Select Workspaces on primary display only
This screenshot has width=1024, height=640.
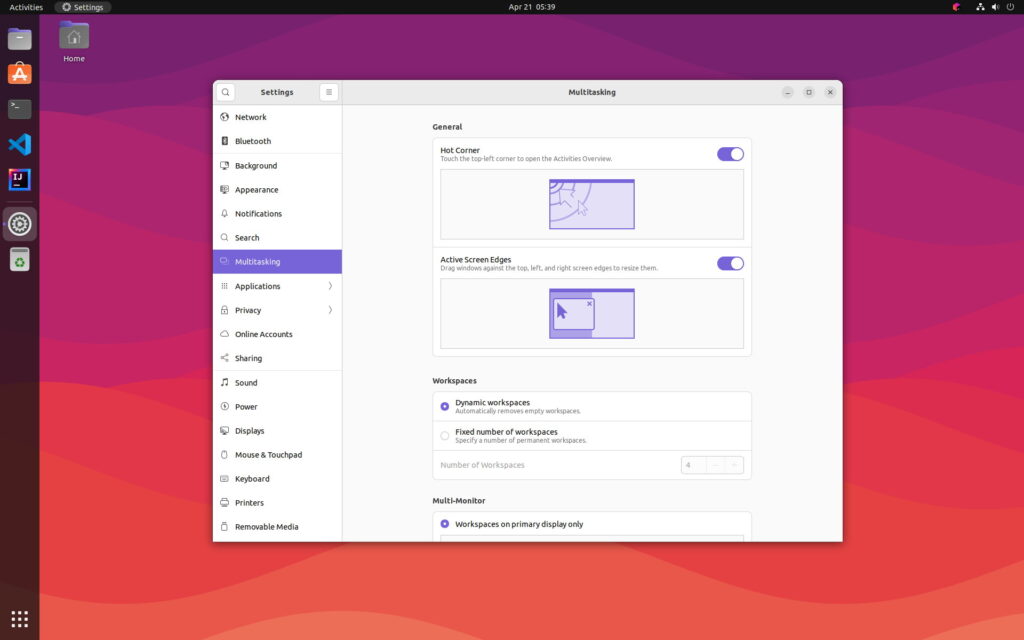[x=445, y=524]
